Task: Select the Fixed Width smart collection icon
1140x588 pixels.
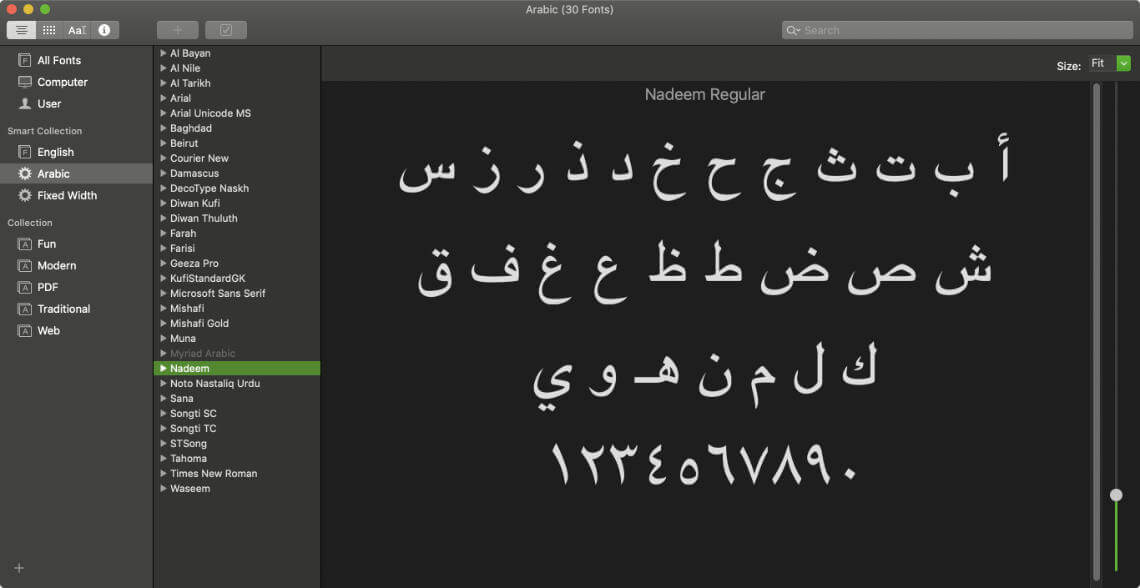Action: (x=23, y=195)
